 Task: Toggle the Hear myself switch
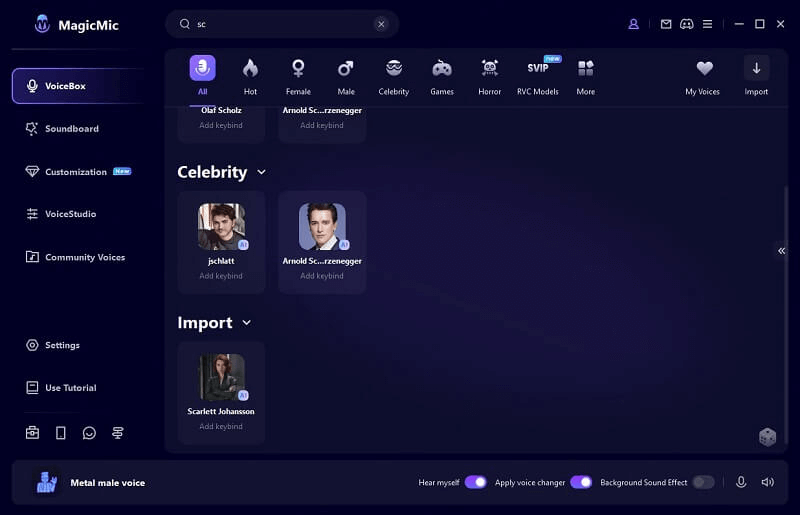[x=475, y=482]
